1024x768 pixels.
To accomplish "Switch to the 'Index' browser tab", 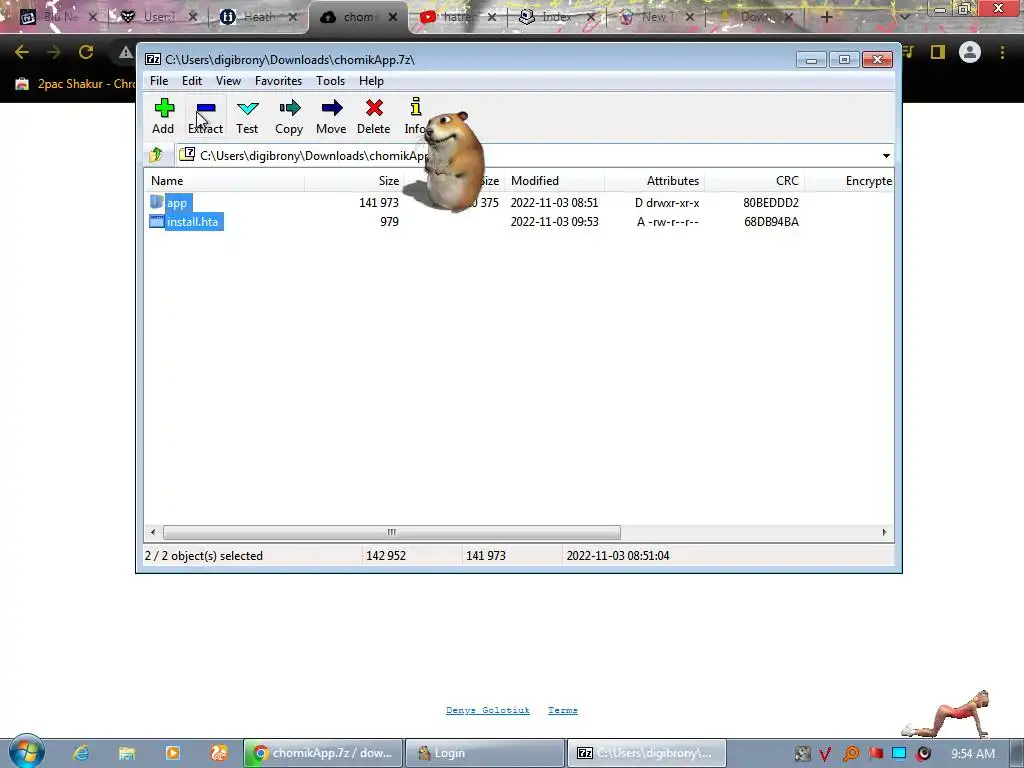I will pyautogui.click(x=556, y=17).
